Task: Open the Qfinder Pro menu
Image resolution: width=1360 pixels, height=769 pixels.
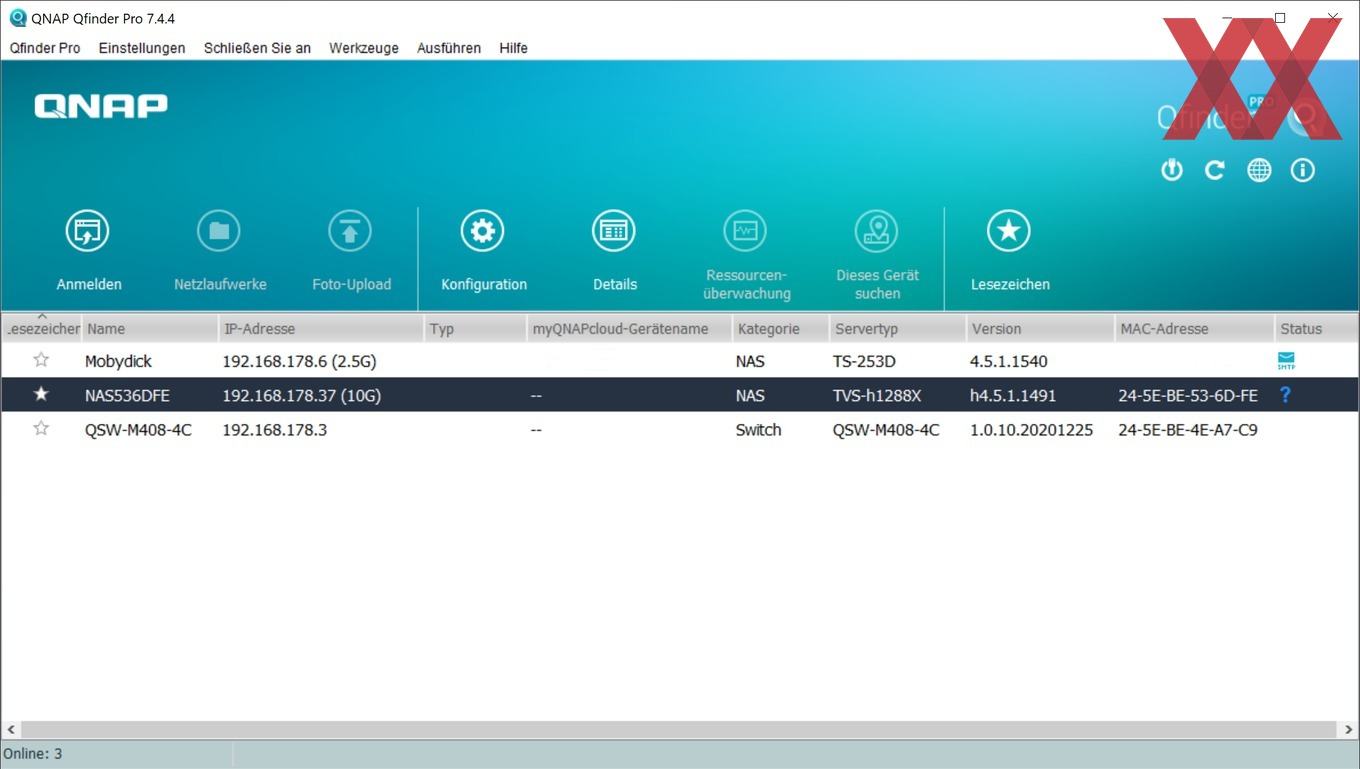Action: 45,48
